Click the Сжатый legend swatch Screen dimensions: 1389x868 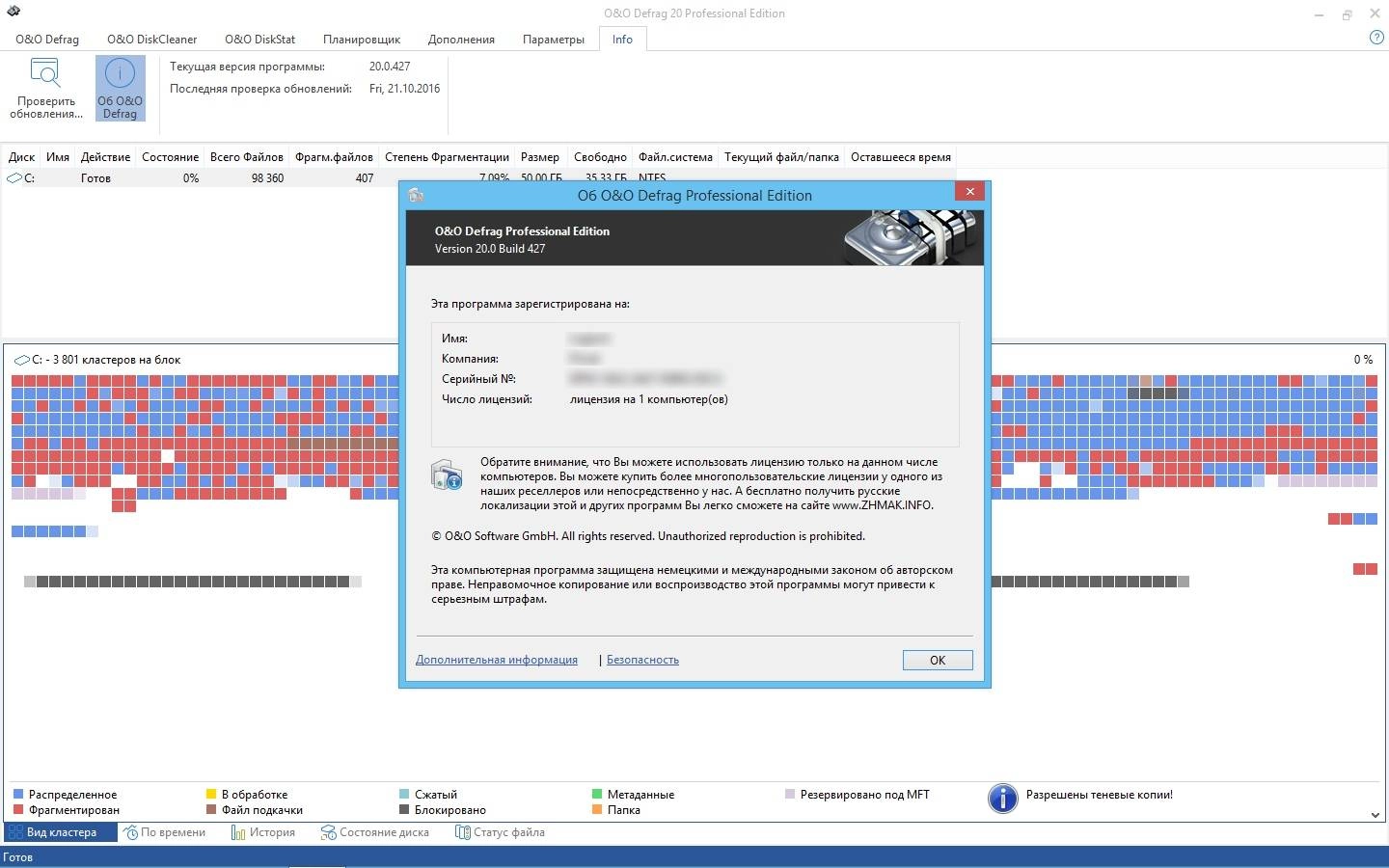pos(404,795)
